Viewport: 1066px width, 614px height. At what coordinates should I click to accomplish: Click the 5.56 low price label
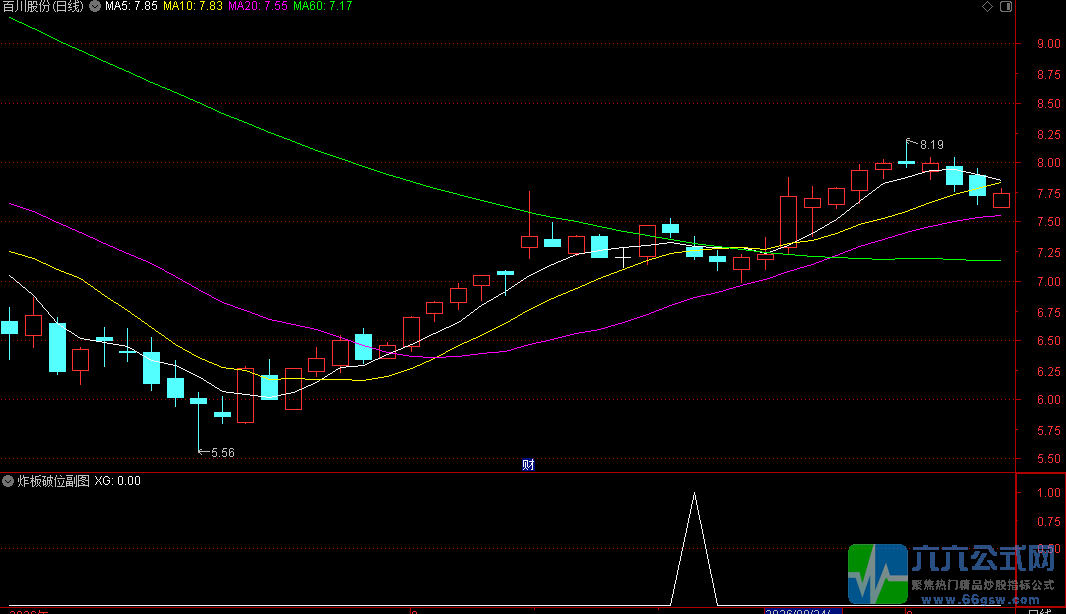click(223, 453)
